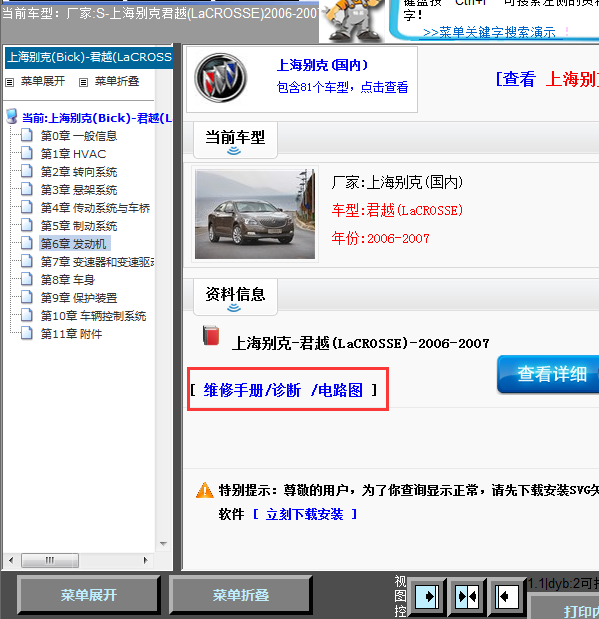Click top 菜单展开 link in sidebar

pyautogui.click(x=43, y=81)
